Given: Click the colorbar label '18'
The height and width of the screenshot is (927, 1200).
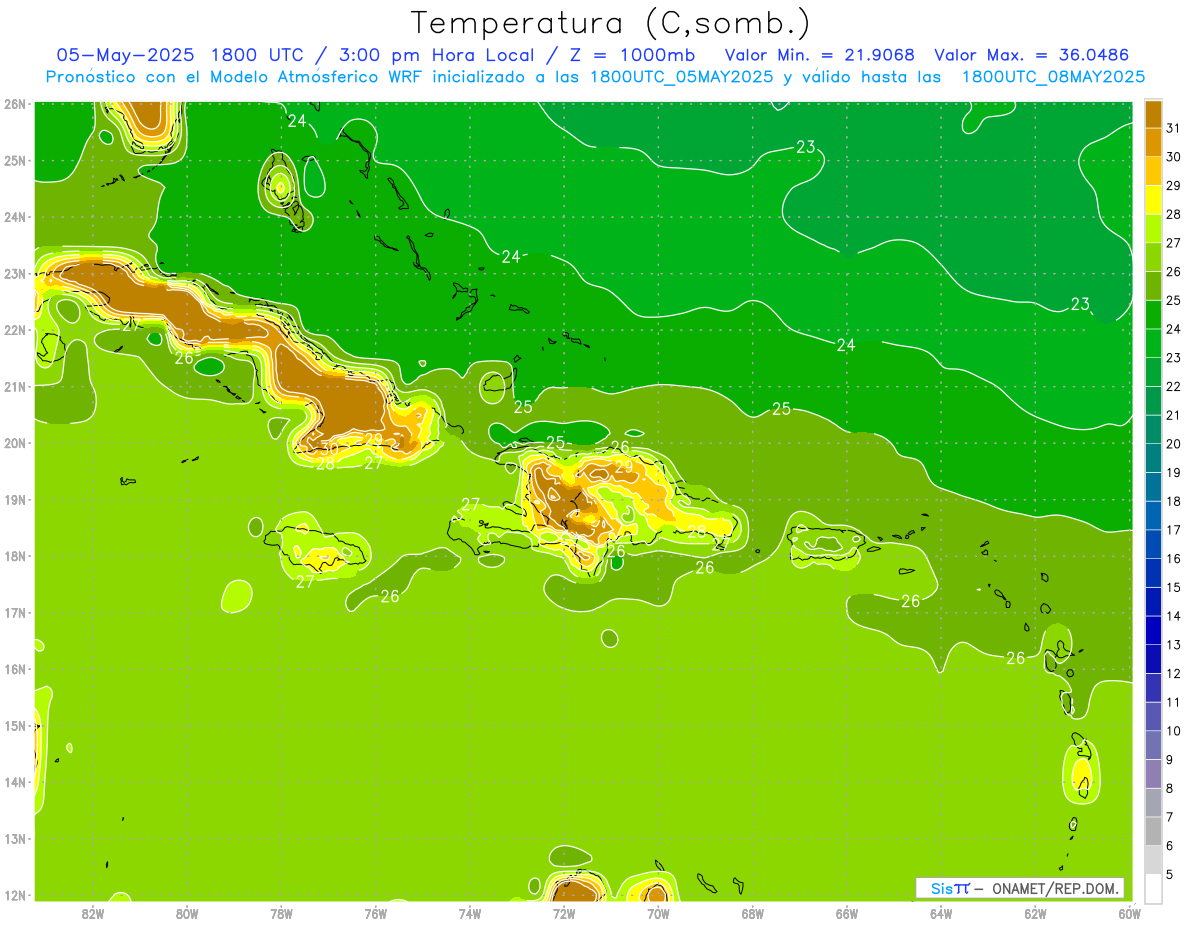Looking at the screenshot, I should (x=1173, y=501).
